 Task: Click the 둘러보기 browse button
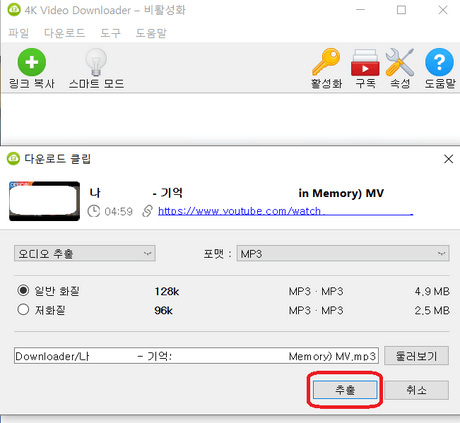point(416,356)
